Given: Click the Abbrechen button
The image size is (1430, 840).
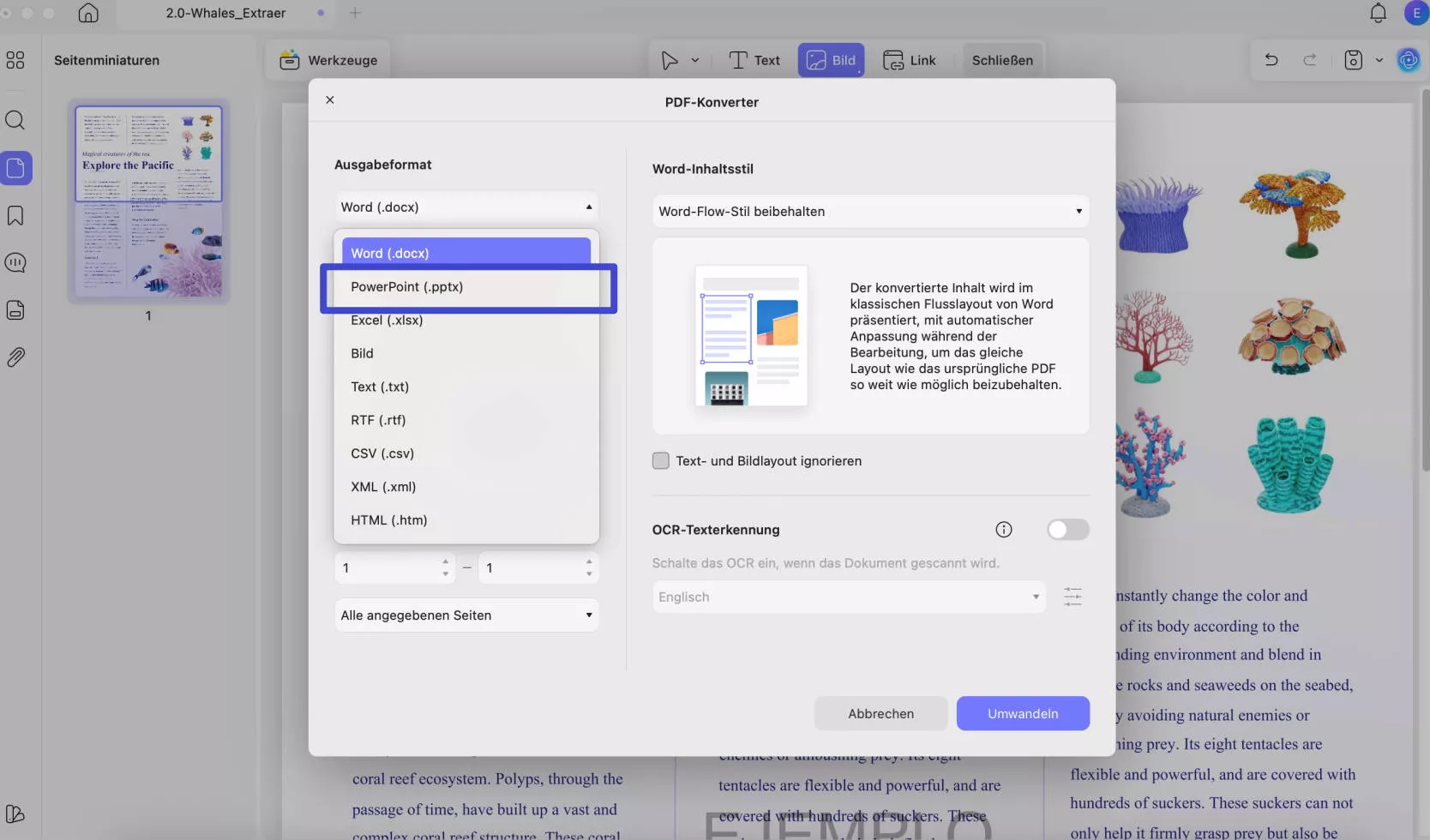Looking at the screenshot, I should click(x=880, y=713).
